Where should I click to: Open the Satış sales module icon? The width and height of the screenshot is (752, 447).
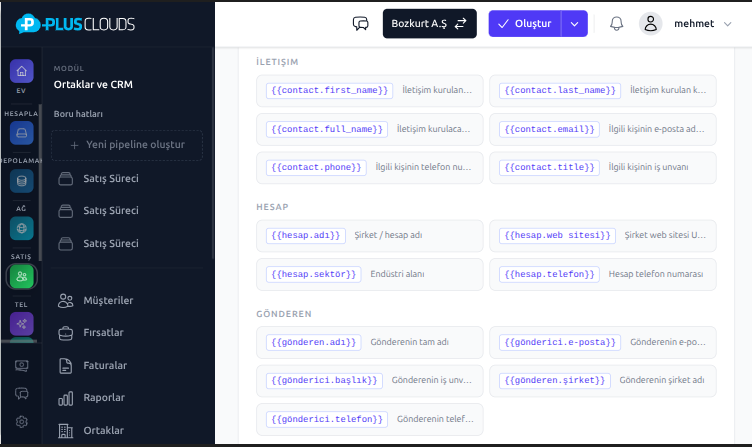pyautogui.click(x=22, y=276)
